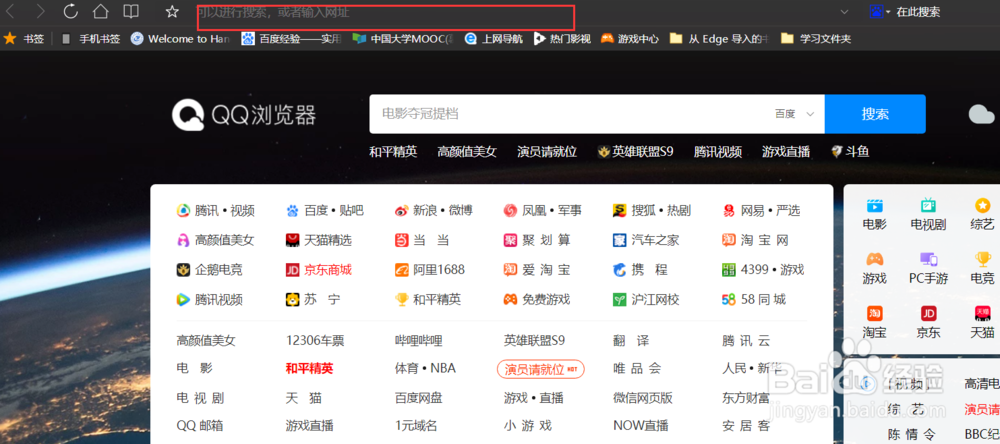Viewport: 1000px width, 444px height.
Task: Open 热门影视 bookmark
Action: (x=562, y=39)
